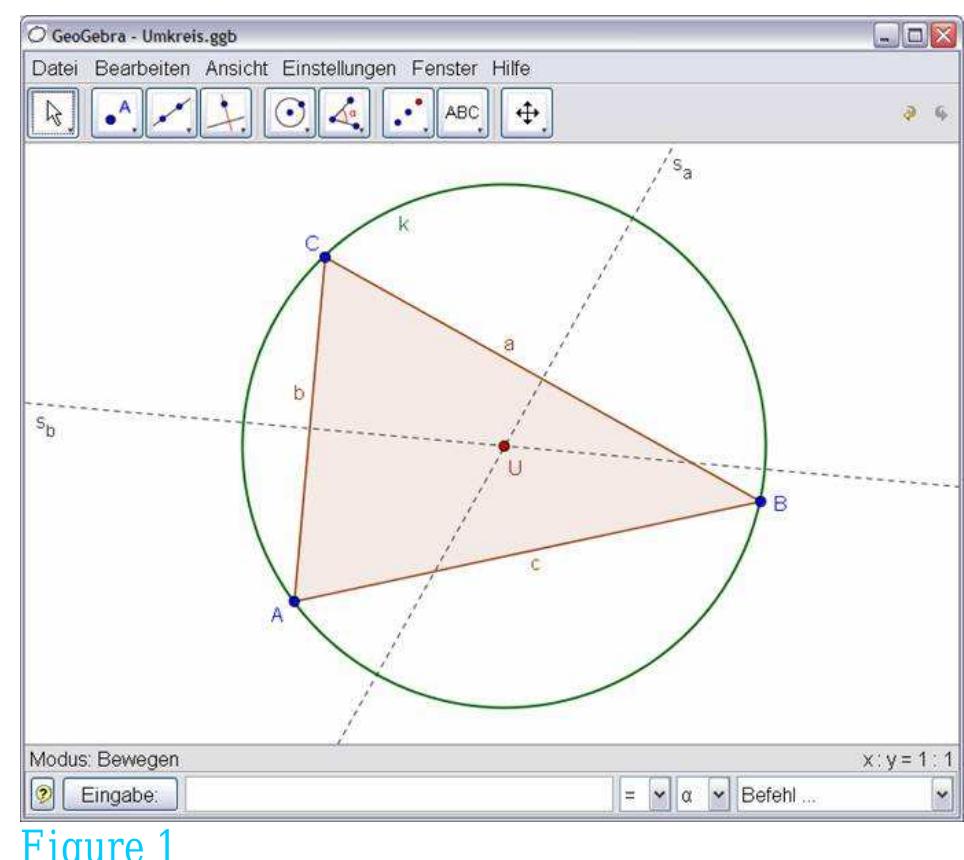This screenshot has width=964, height=860.
Task: Click the undo arrow icon
Action: click(x=909, y=113)
